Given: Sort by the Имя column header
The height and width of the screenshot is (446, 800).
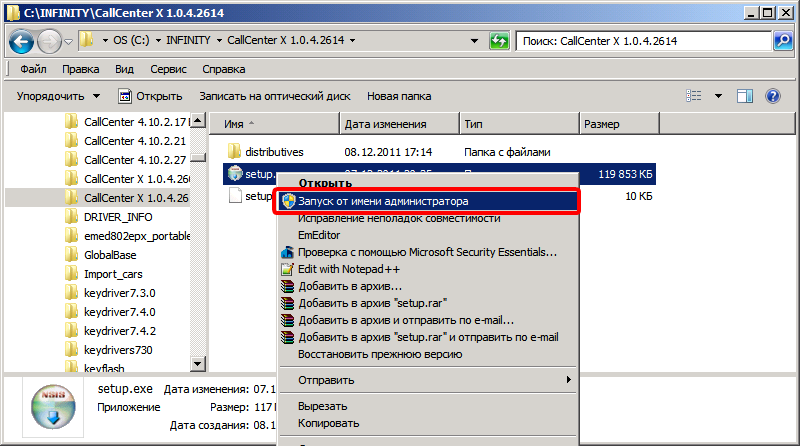Looking at the screenshot, I should tap(274, 124).
